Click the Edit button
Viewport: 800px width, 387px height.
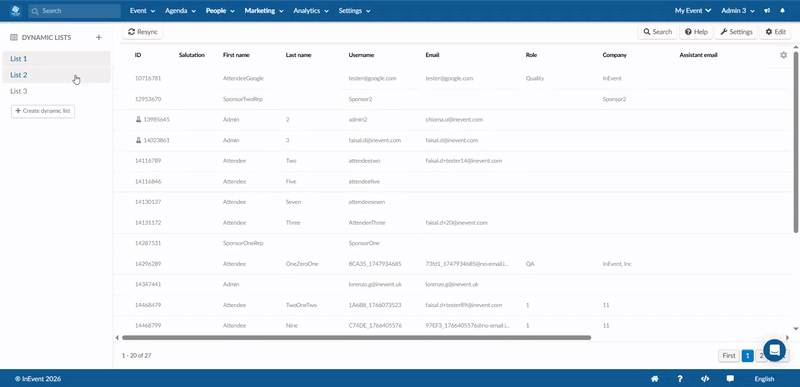coord(775,32)
